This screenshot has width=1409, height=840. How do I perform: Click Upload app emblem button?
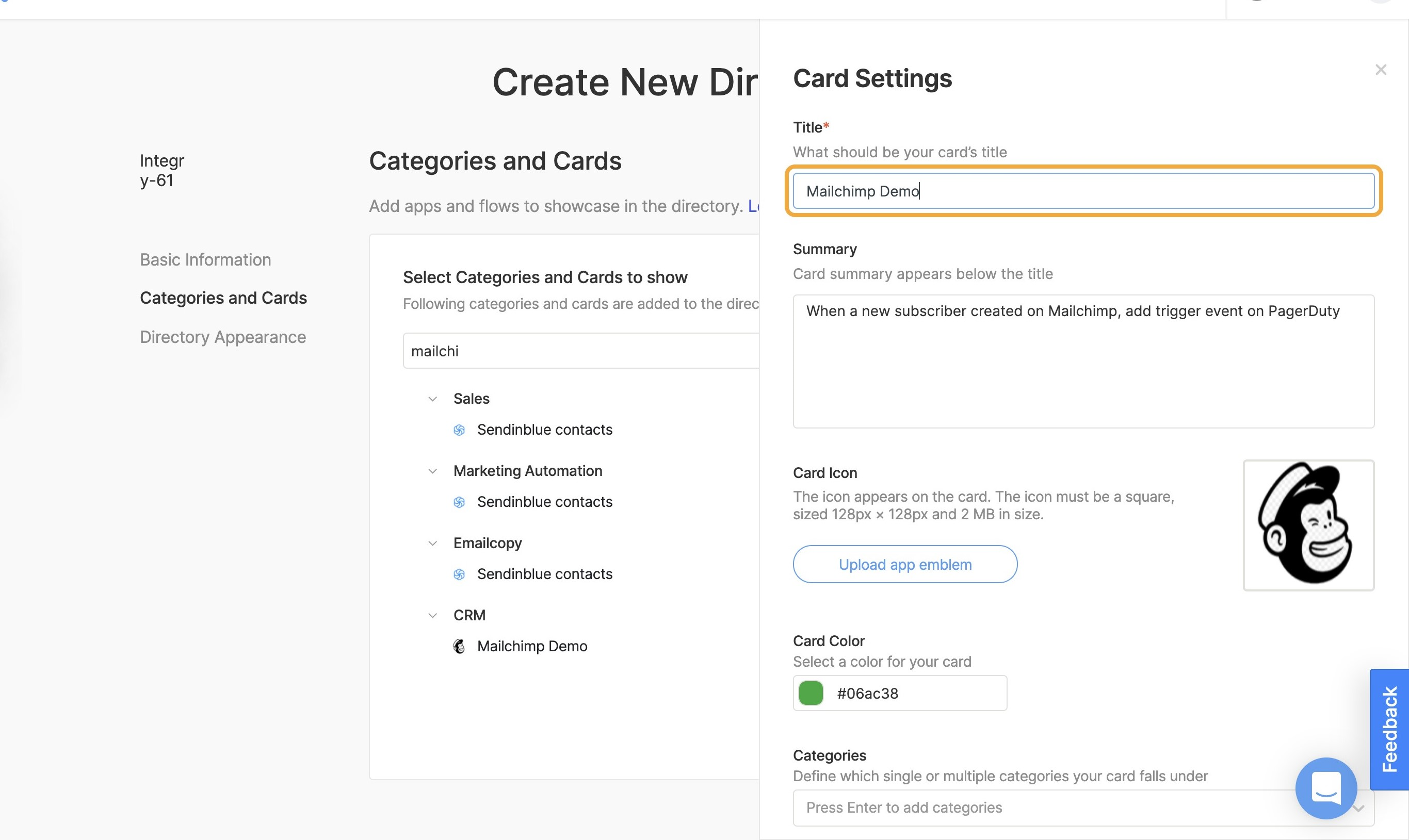point(905,564)
